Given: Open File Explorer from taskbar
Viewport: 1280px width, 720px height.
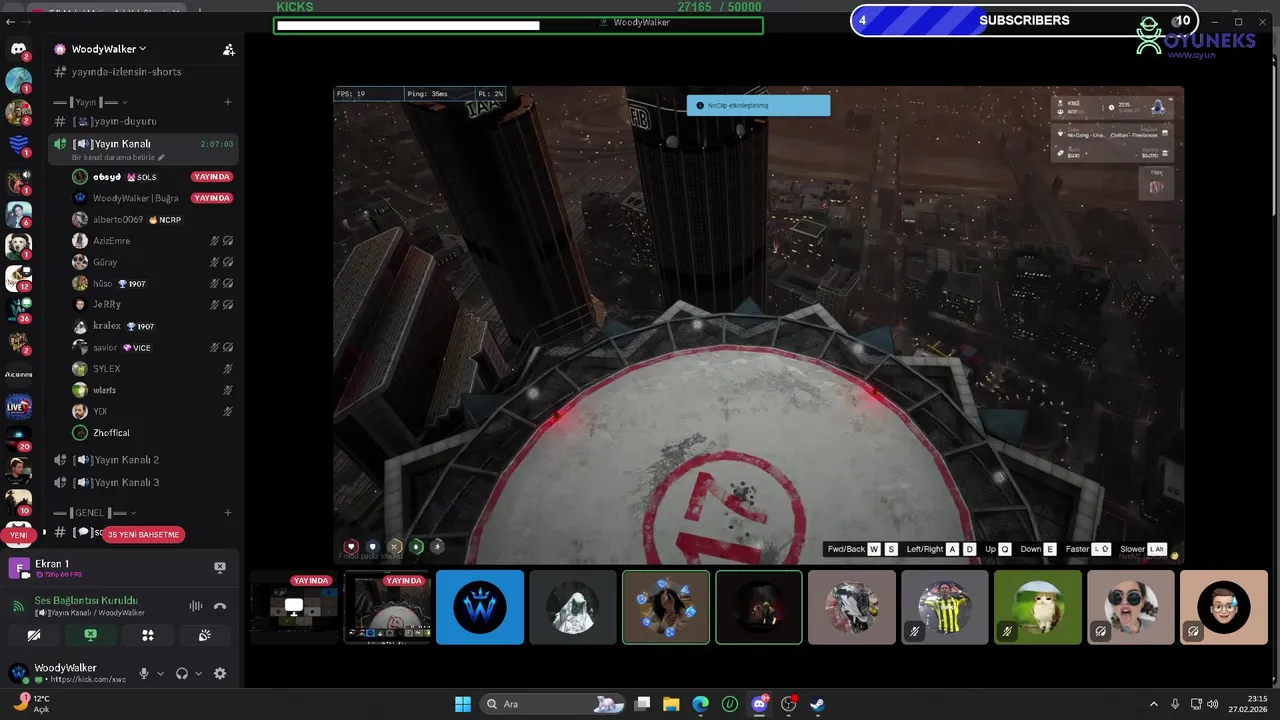Looking at the screenshot, I should pos(672,704).
